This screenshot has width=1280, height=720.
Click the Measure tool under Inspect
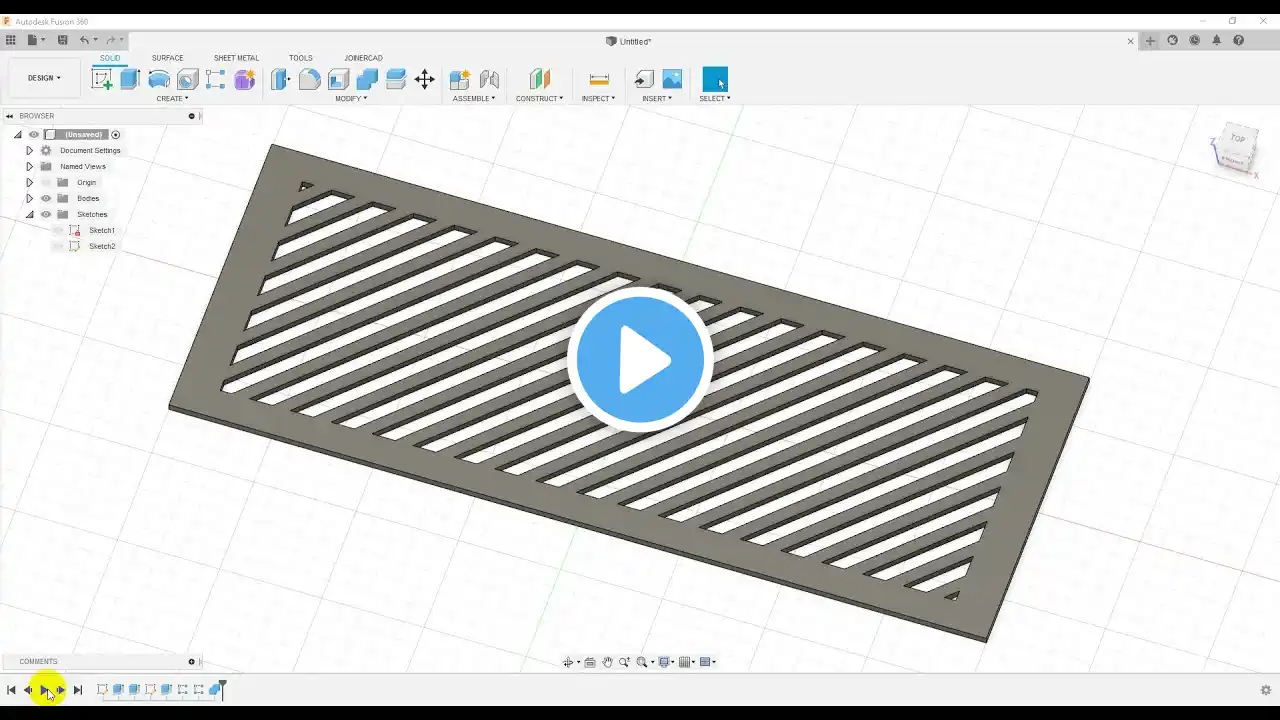click(x=599, y=80)
